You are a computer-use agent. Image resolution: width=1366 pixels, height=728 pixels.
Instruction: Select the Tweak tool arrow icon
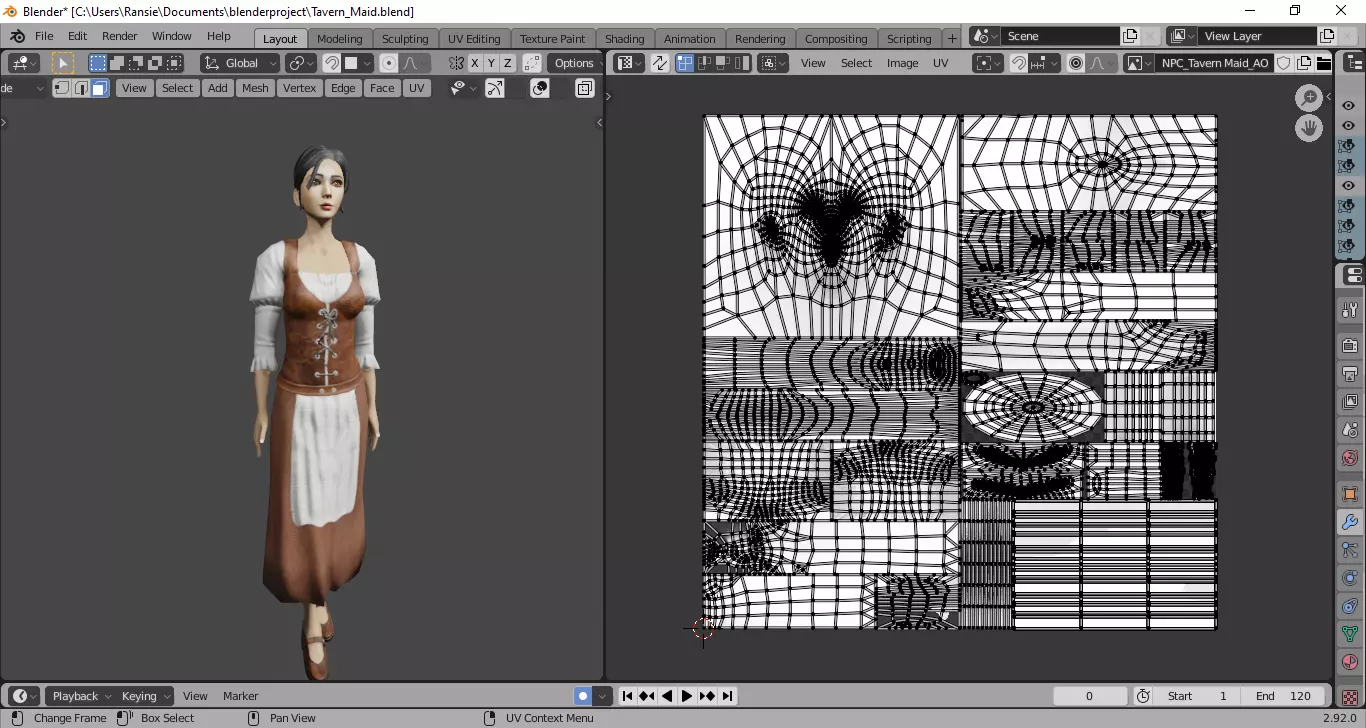pyautogui.click(x=63, y=63)
